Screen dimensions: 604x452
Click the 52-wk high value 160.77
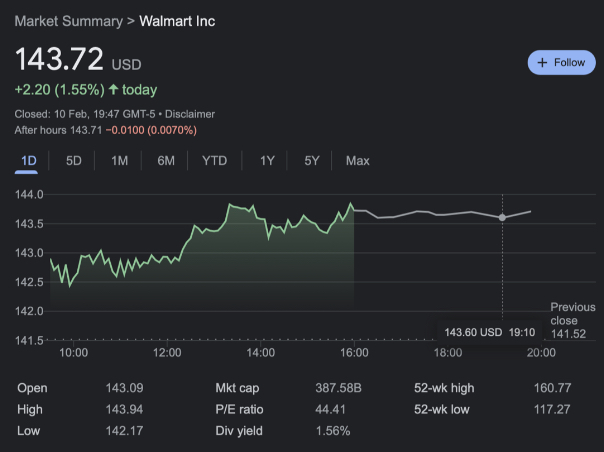pos(552,388)
